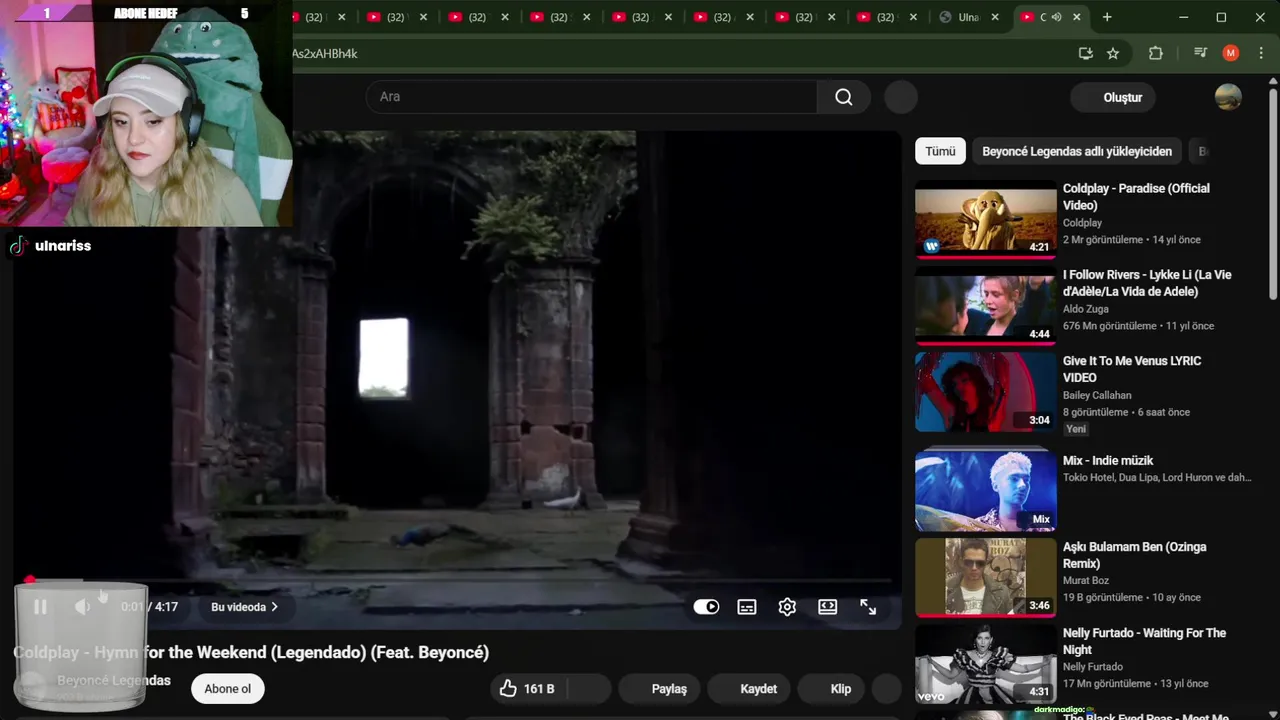This screenshot has height=720, width=1280.
Task: Click the 'Klip' button
Action: (x=833, y=688)
